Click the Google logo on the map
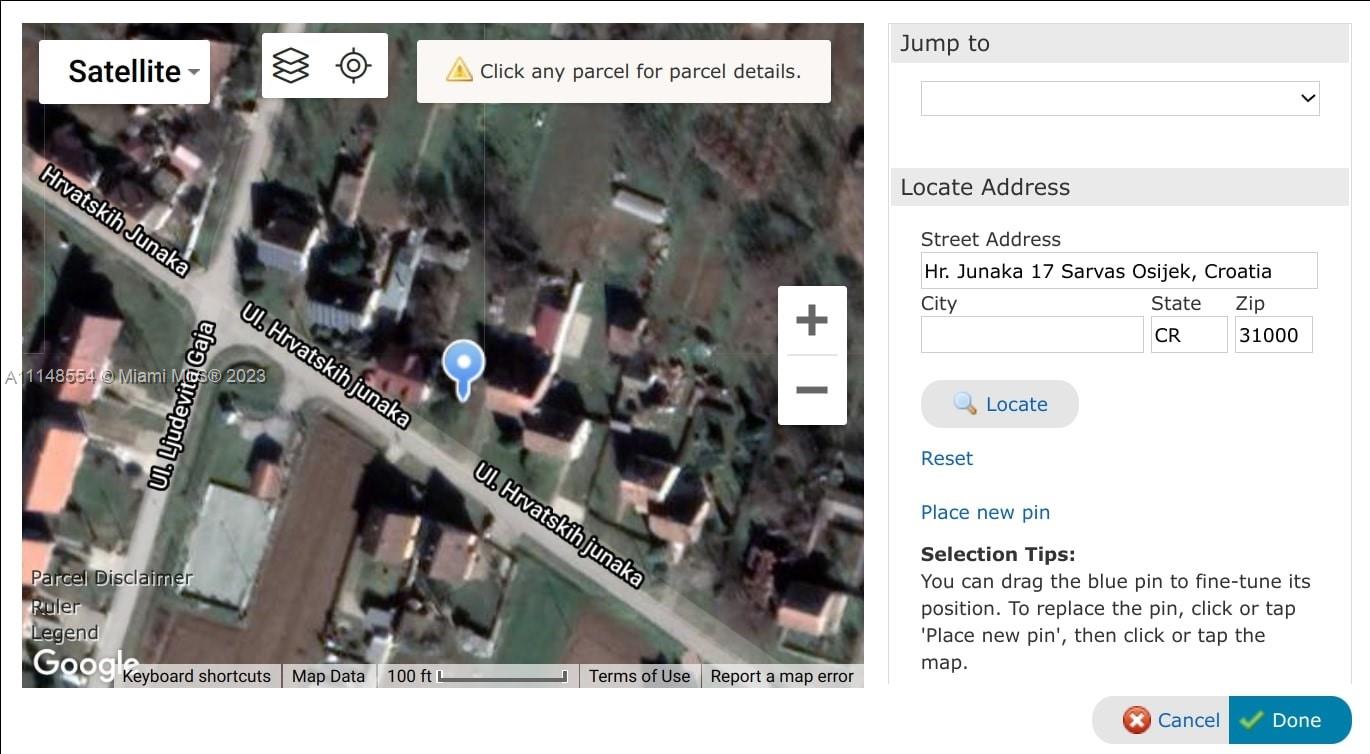1370x754 pixels. click(x=86, y=664)
